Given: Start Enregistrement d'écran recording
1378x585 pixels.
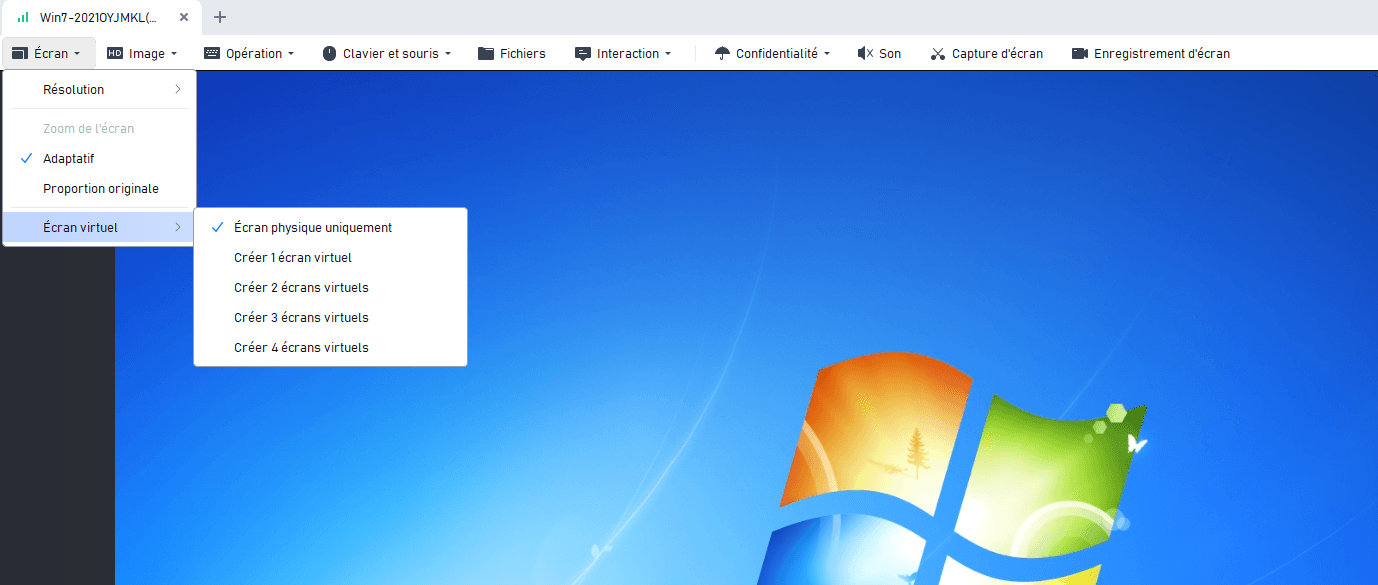Looking at the screenshot, I should coord(1150,54).
